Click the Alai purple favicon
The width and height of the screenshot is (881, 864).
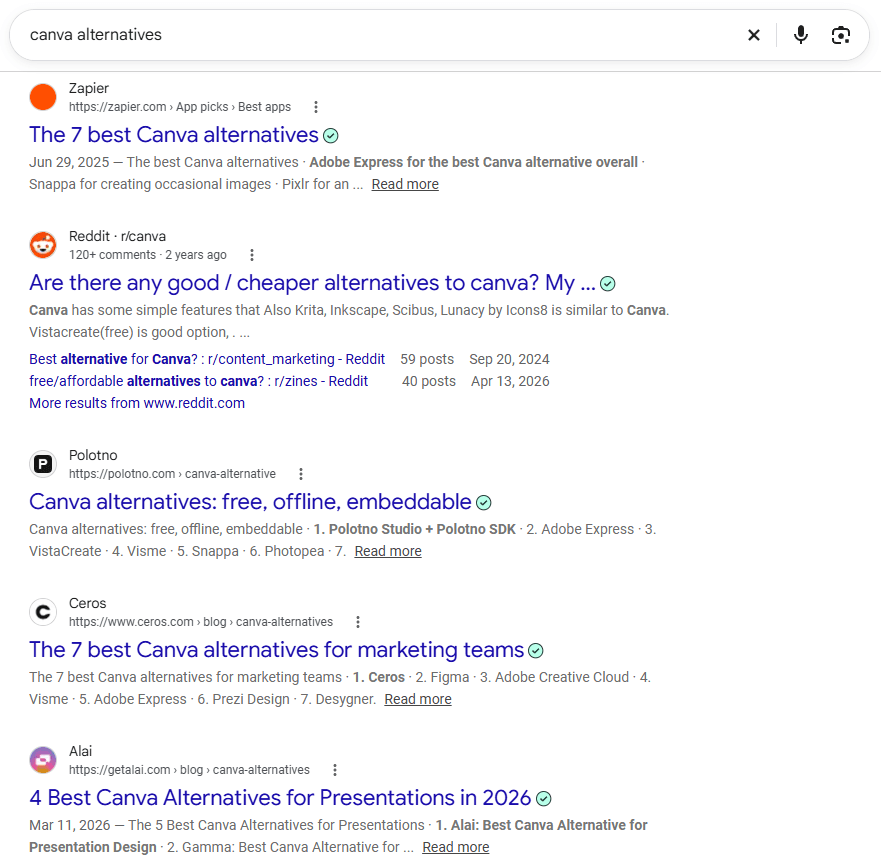(43, 760)
